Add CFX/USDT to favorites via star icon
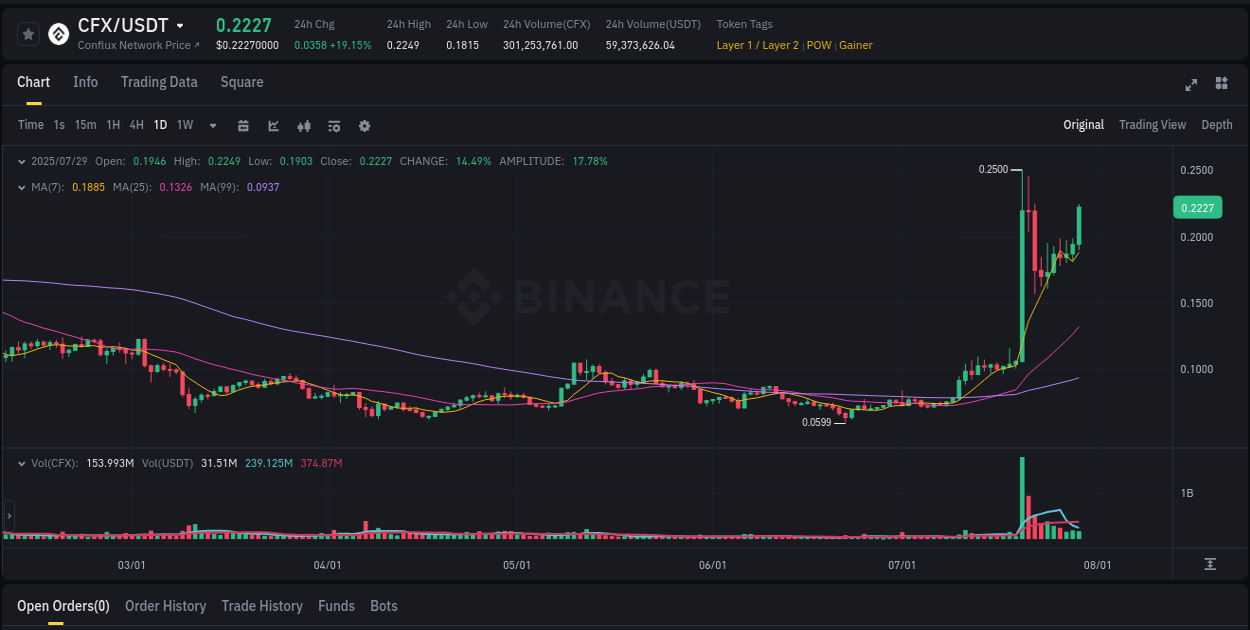 tap(28, 33)
